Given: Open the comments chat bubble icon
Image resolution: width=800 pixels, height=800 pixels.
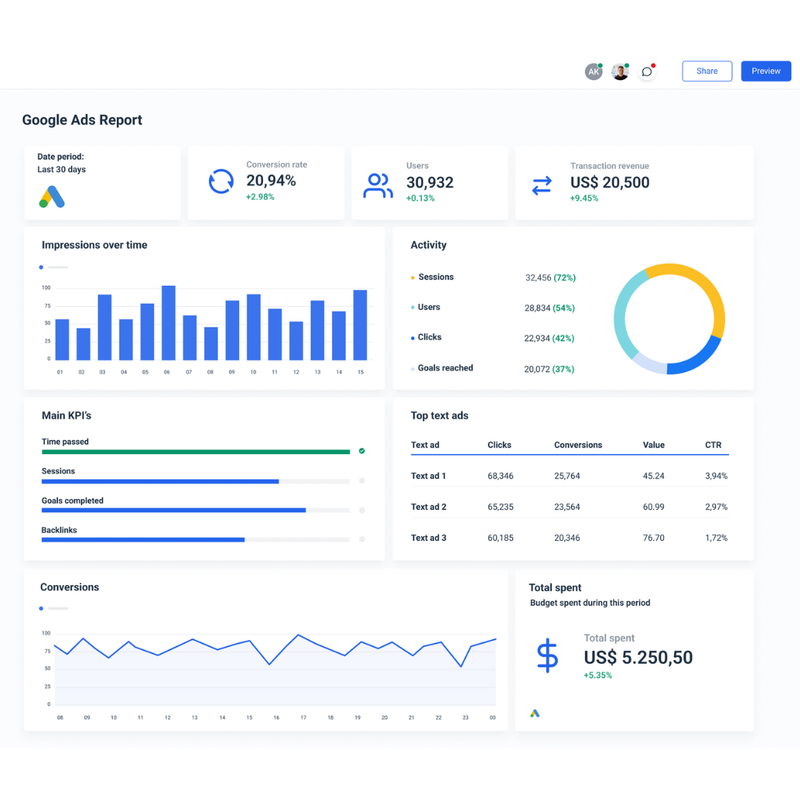Looking at the screenshot, I should (x=647, y=72).
